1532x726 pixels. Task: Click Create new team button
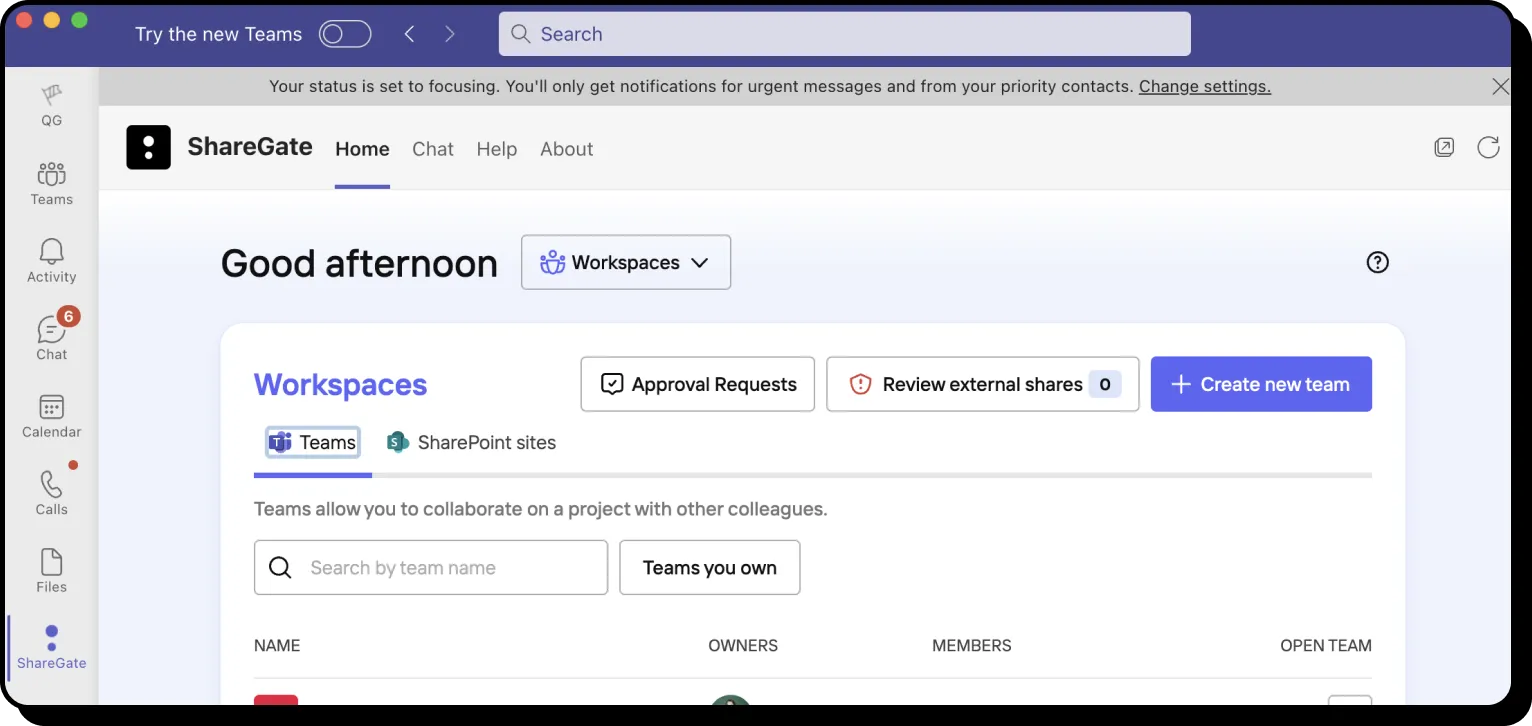pos(1261,384)
